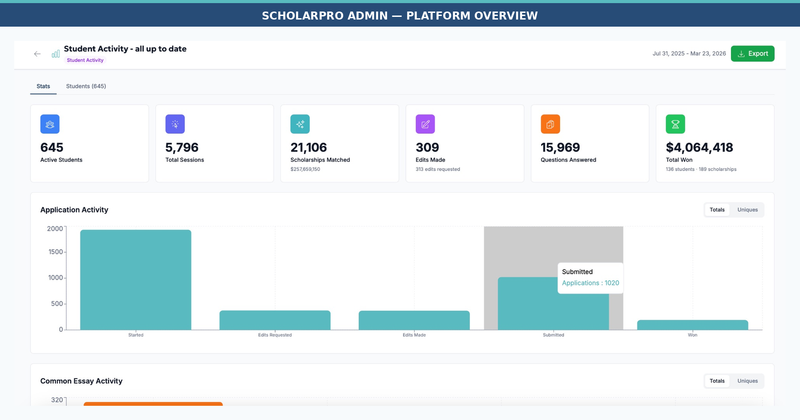Switch Application Activity chart to Uniques
Image resolution: width=800 pixels, height=420 pixels.
[x=747, y=210]
